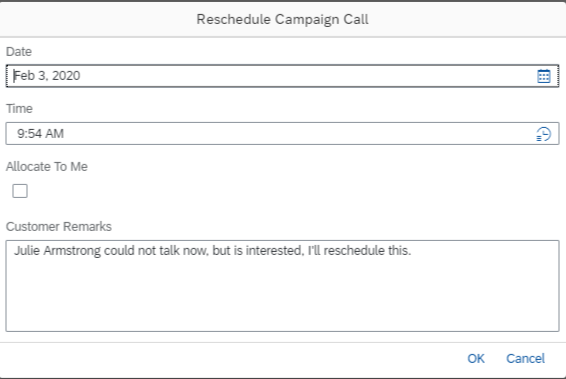This screenshot has height=379, width=566.
Task: Confirm reschedule with OK button
Action: coord(476,358)
